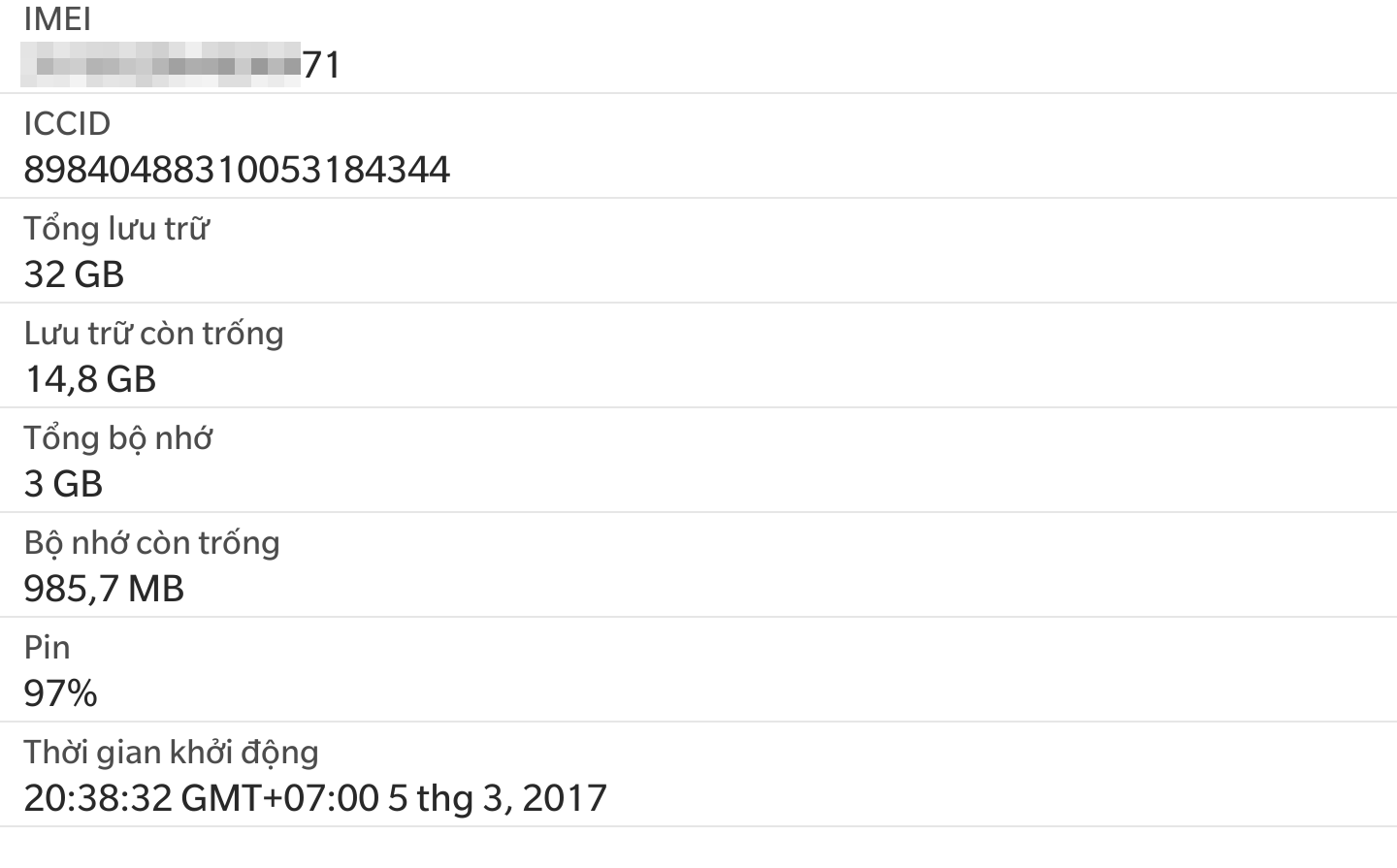Tap the year 2017 in boot time

(565, 798)
